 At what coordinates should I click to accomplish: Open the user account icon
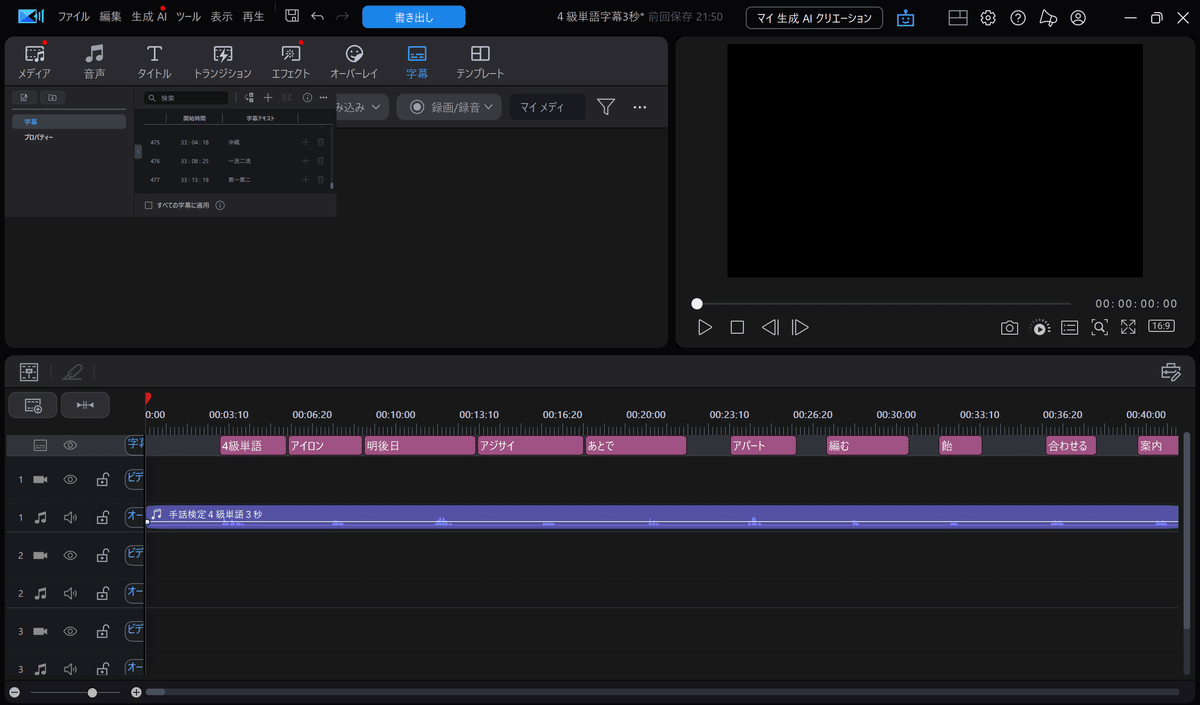[x=1078, y=17]
